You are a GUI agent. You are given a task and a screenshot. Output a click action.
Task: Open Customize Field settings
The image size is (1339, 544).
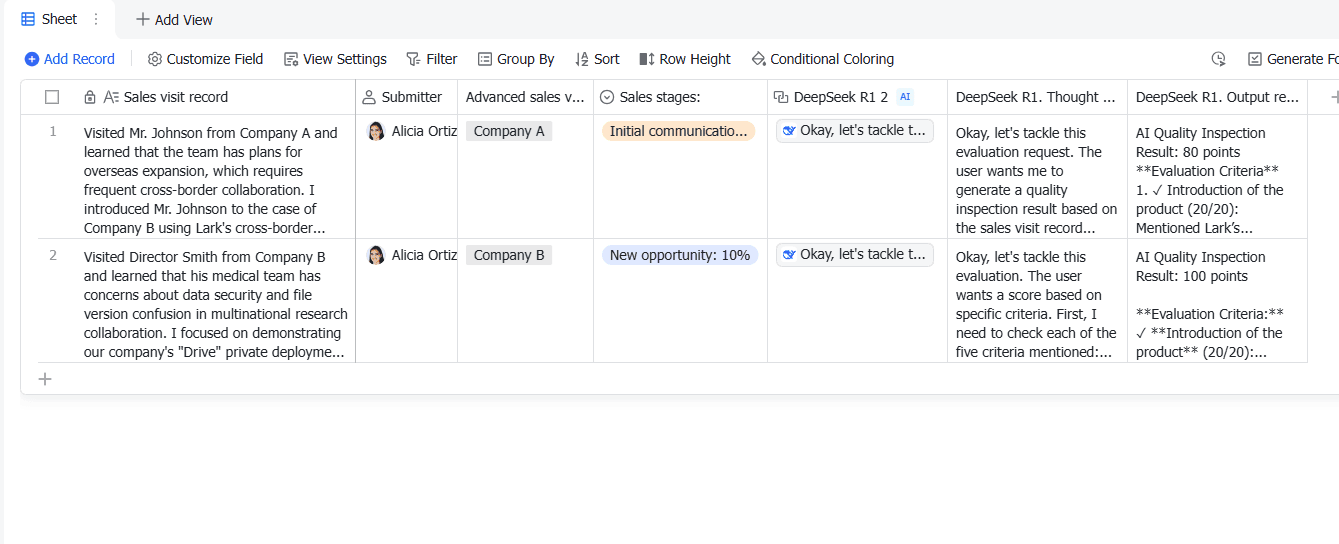pos(205,59)
